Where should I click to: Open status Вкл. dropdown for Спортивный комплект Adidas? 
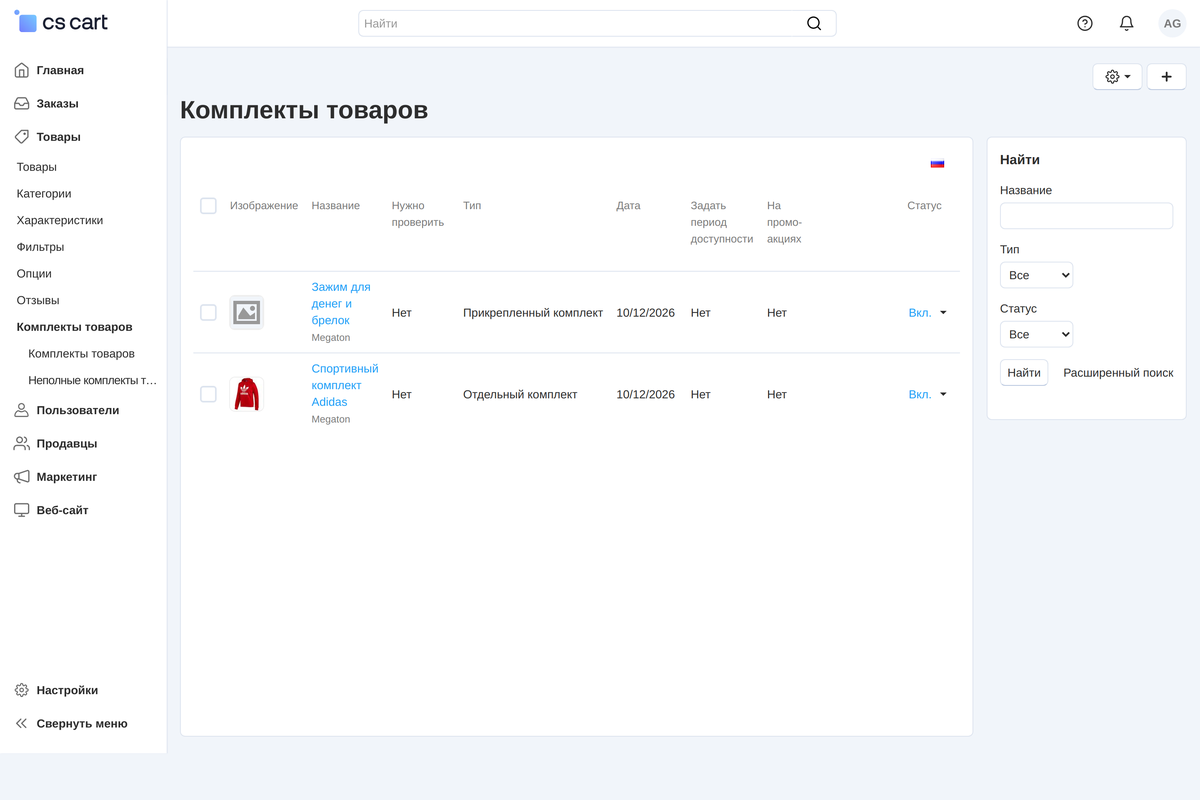(x=927, y=394)
